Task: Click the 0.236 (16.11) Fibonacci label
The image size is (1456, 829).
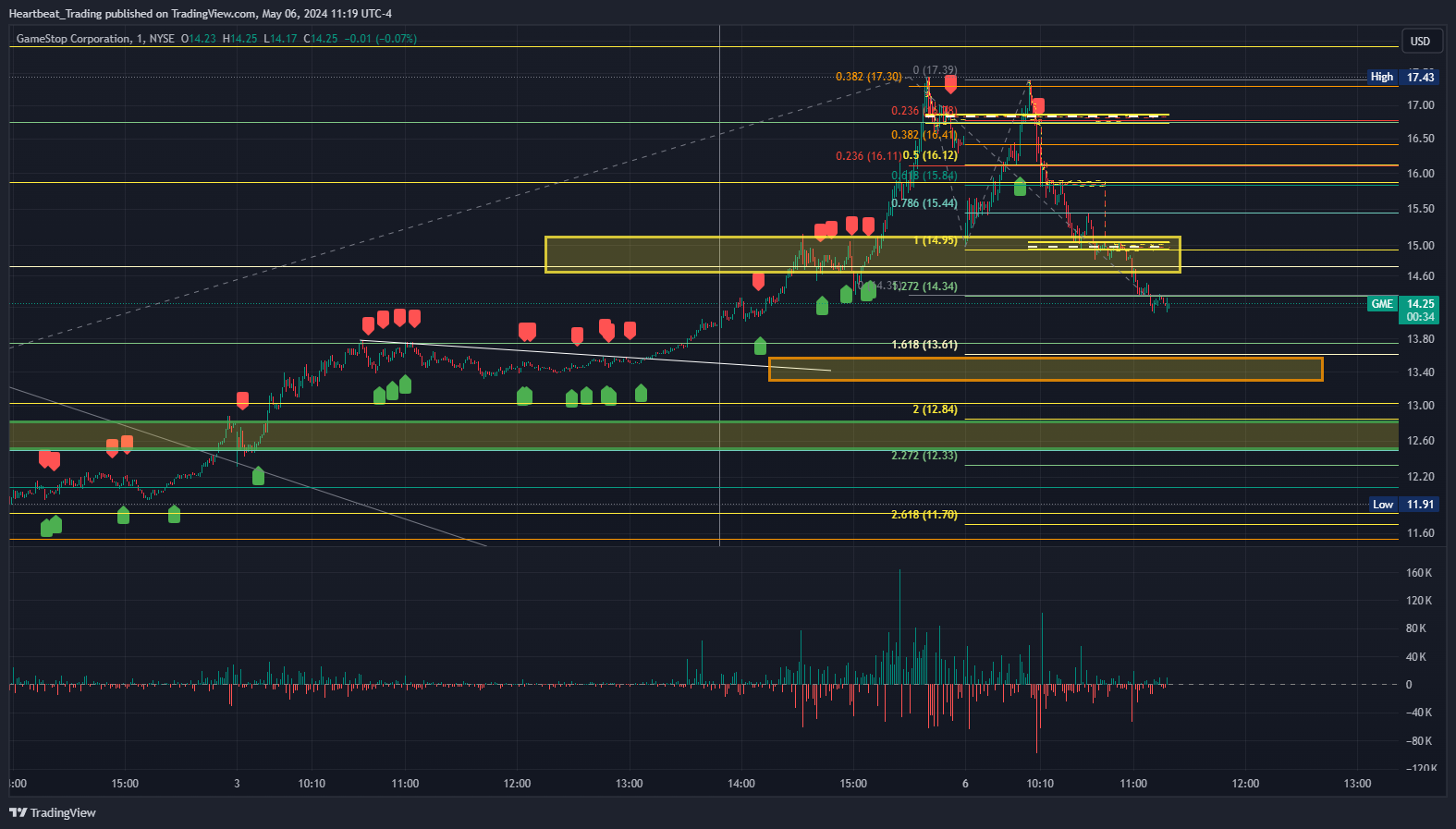Action: click(x=868, y=156)
